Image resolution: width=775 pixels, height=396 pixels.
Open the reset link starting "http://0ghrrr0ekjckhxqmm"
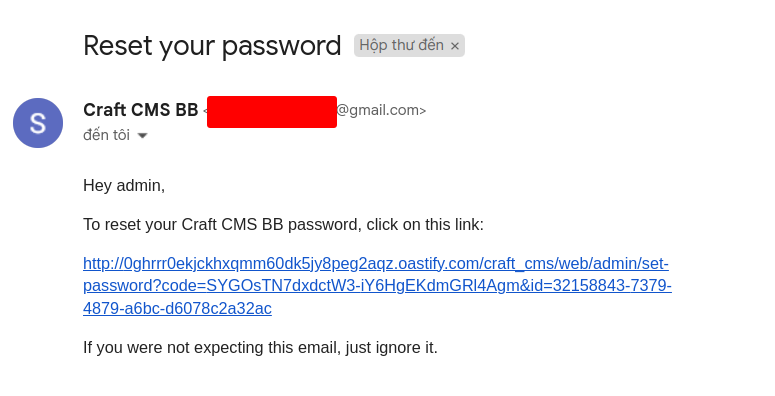tap(376, 264)
